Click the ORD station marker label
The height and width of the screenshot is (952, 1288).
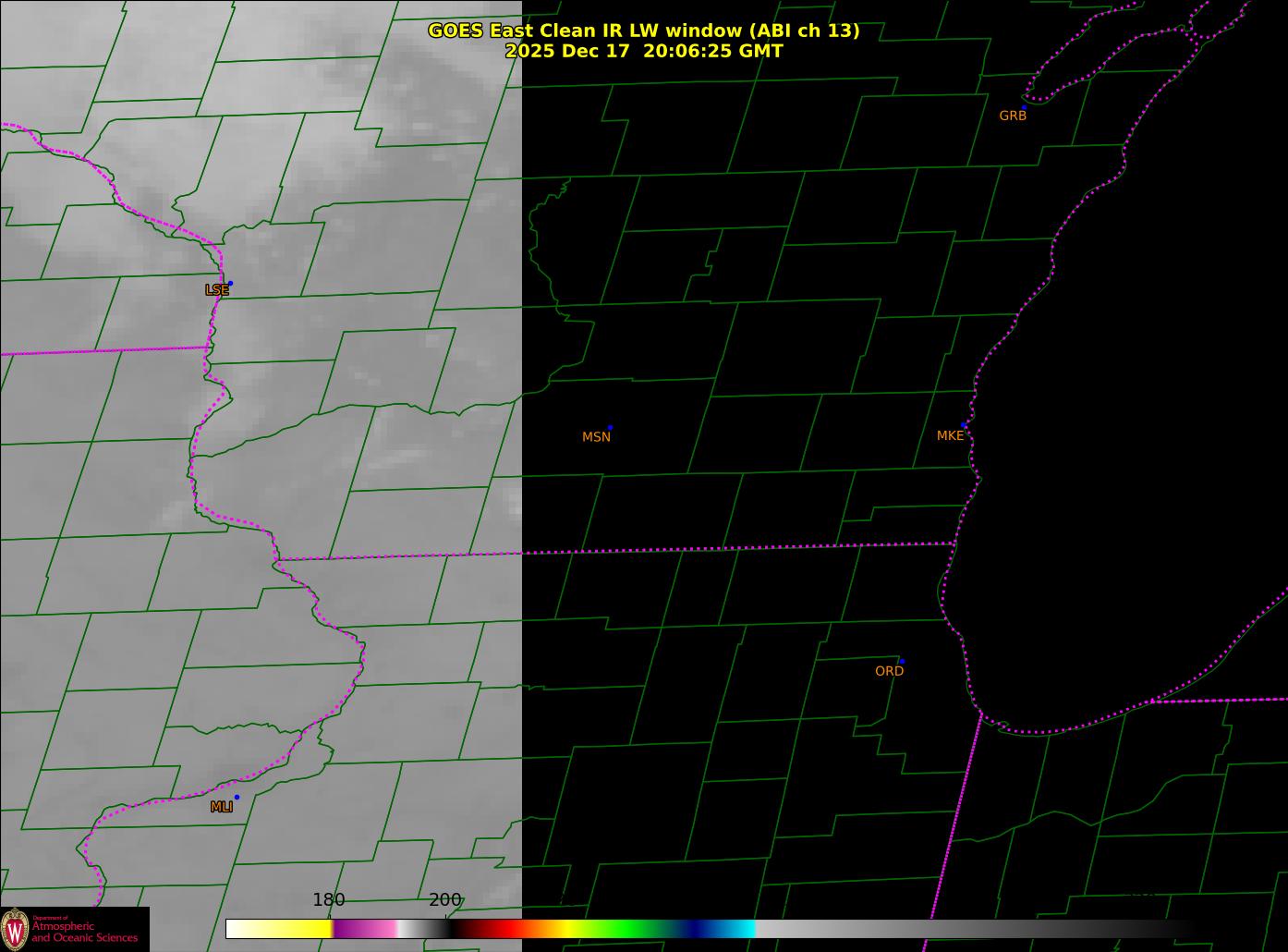click(889, 671)
